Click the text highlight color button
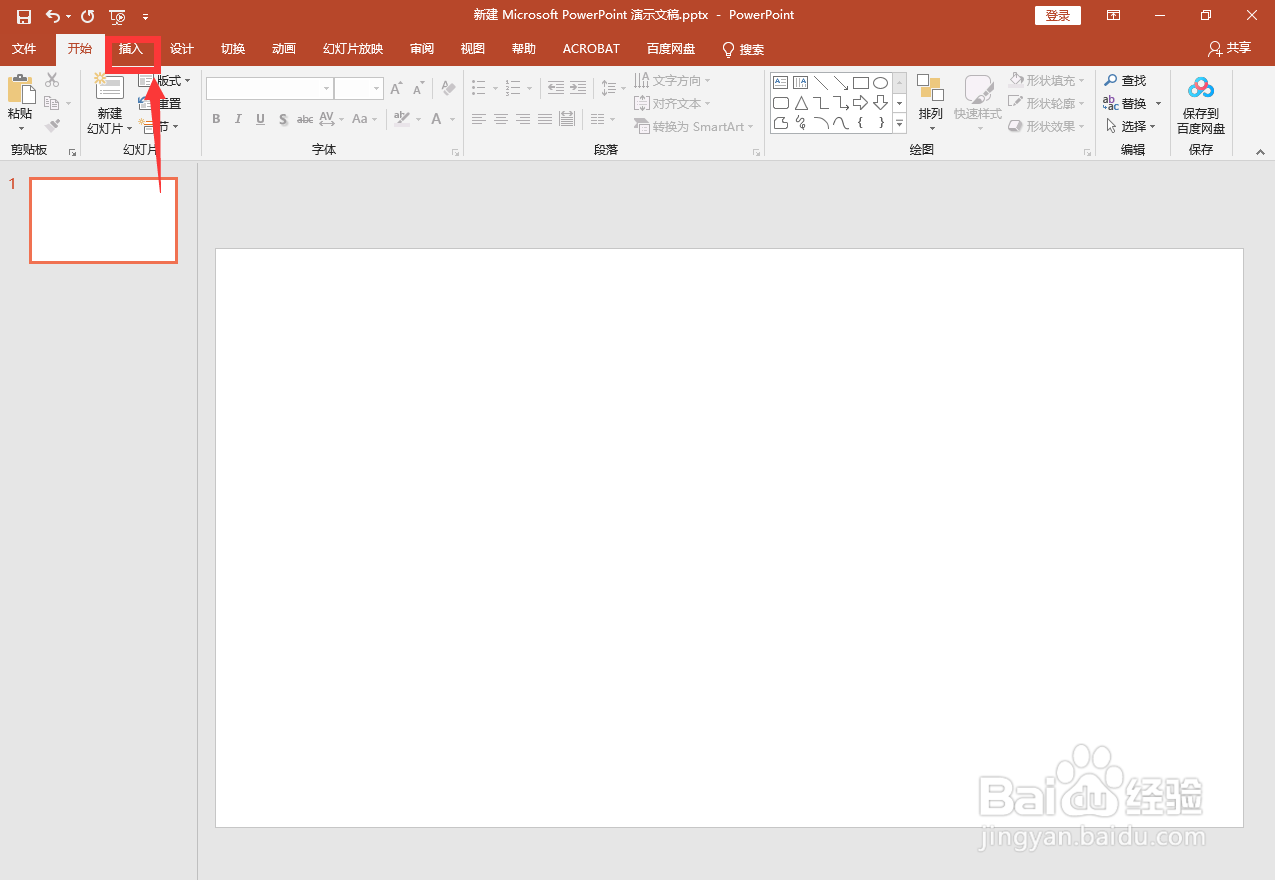The image size is (1275, 880). pos(402,119)
